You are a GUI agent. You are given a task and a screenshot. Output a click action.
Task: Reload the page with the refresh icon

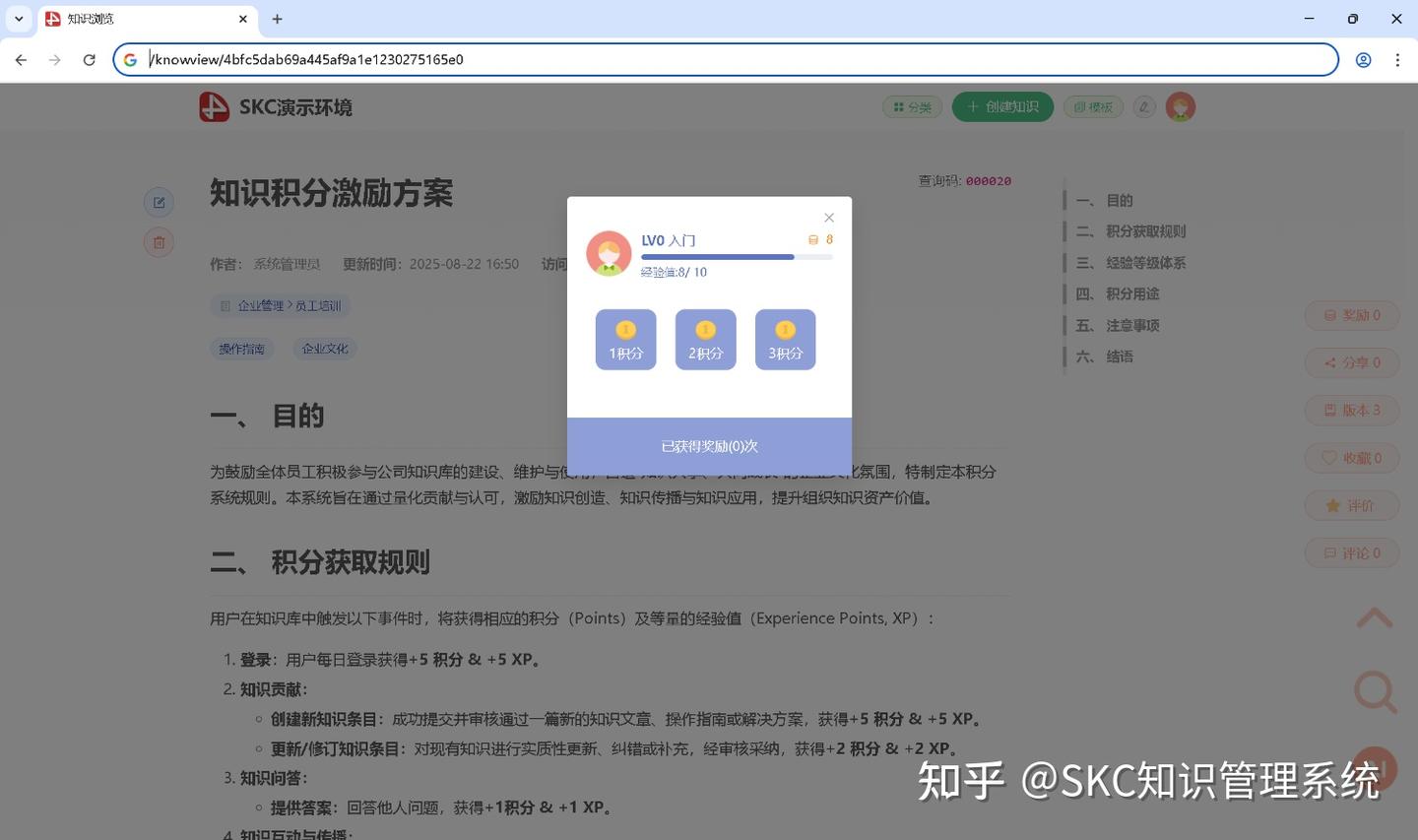click(x=89, y=60)
